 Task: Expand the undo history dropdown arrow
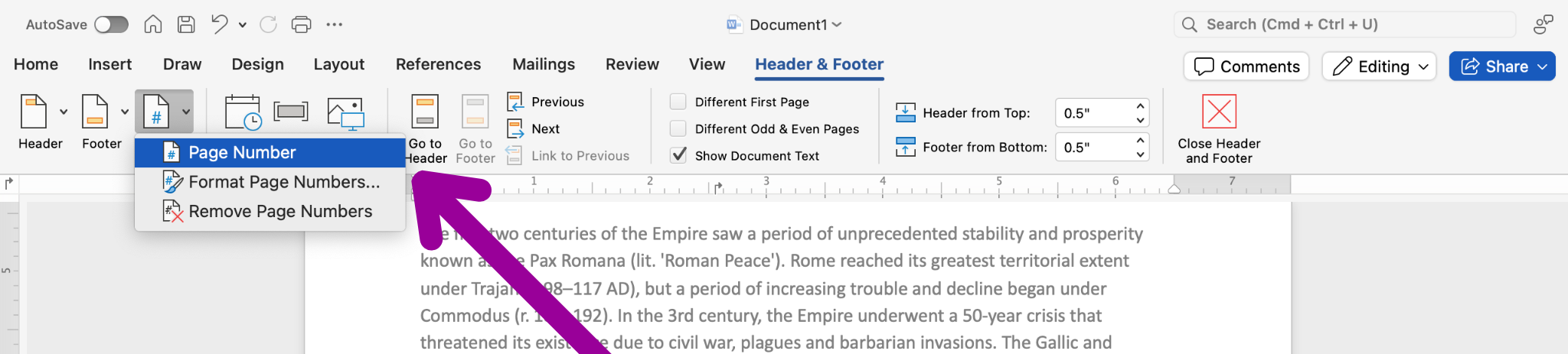[x=243, y=25]
